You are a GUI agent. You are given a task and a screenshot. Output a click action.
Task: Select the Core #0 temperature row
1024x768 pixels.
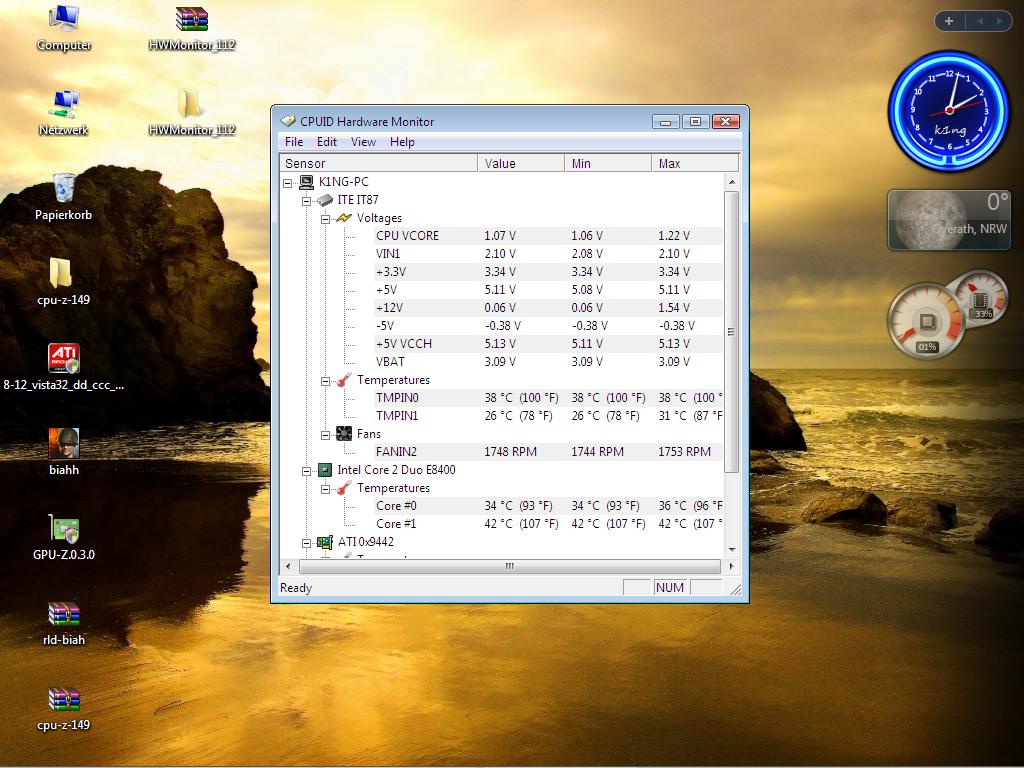pyautogui.click(x=549, y=506)
